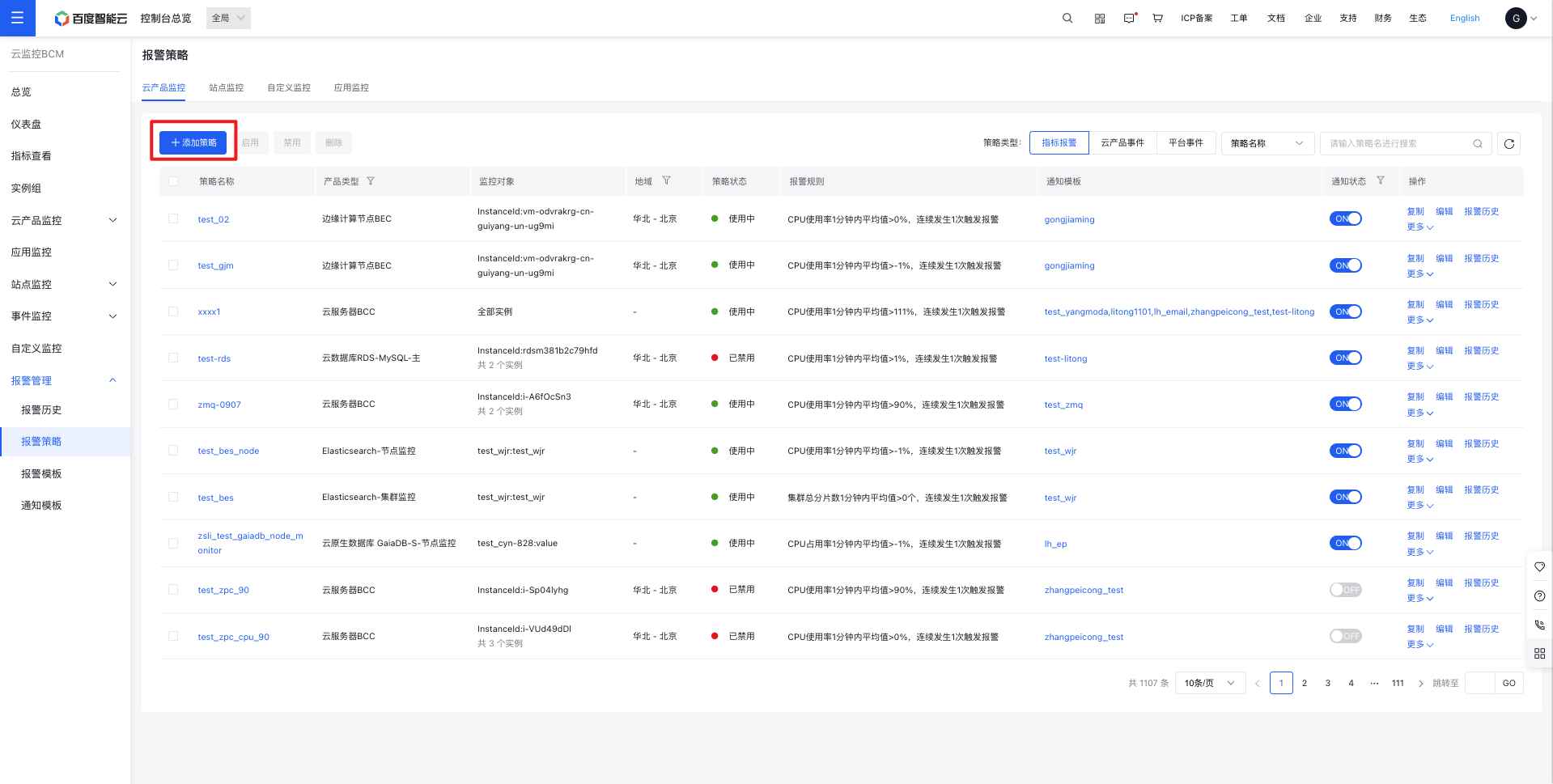The height and width of the screenshot is (784, 1553).
Task: Switch to 站点监控 tab
Action: click(227, 87)
